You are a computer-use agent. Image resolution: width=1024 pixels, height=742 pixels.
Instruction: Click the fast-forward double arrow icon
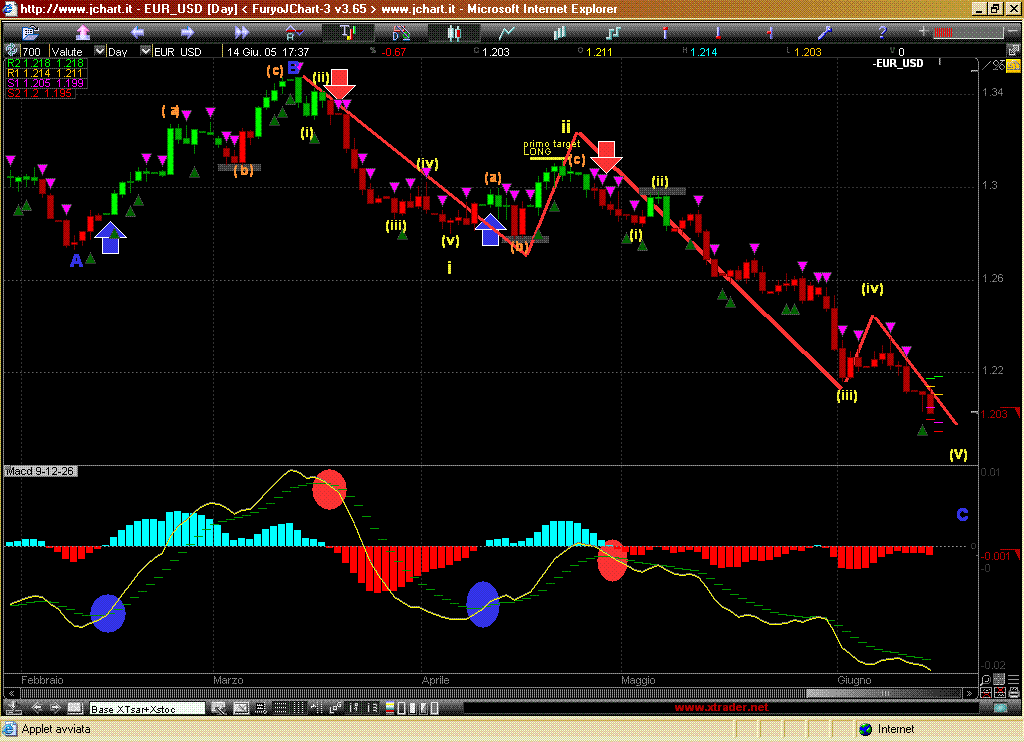point(241,33)
